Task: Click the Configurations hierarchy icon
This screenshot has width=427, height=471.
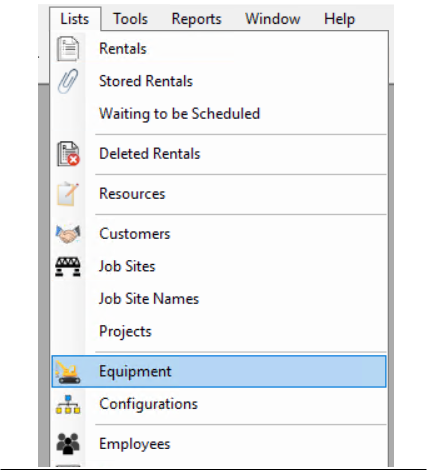Action: (68, 404)
